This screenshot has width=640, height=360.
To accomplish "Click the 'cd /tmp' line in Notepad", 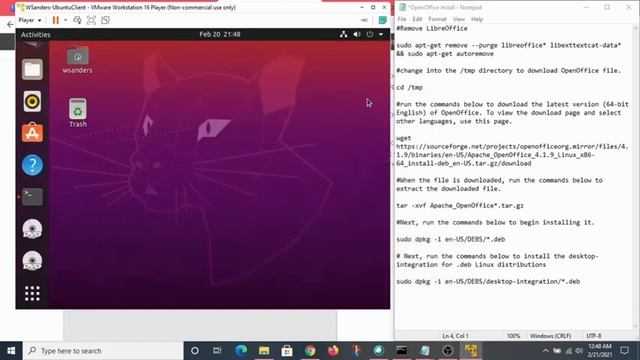I will point(409,87).
